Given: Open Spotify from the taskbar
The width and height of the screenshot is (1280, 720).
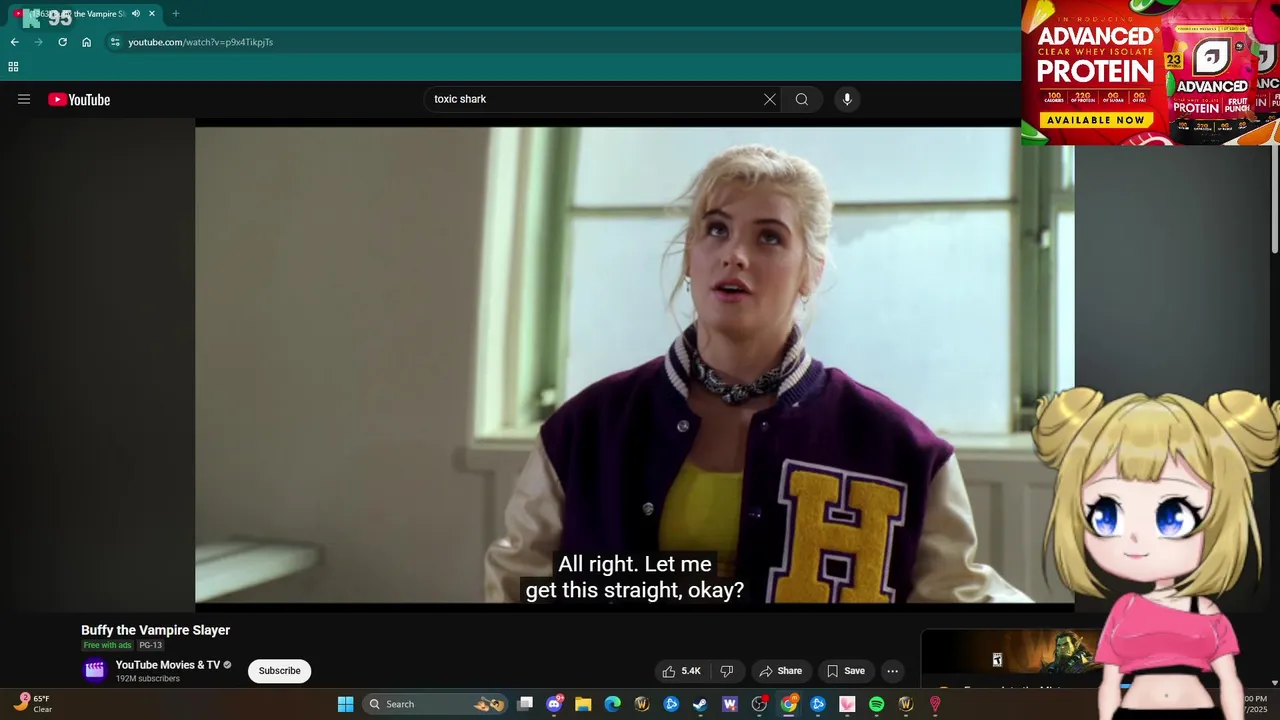Looking at the screenshot, I should pos(876,704).
